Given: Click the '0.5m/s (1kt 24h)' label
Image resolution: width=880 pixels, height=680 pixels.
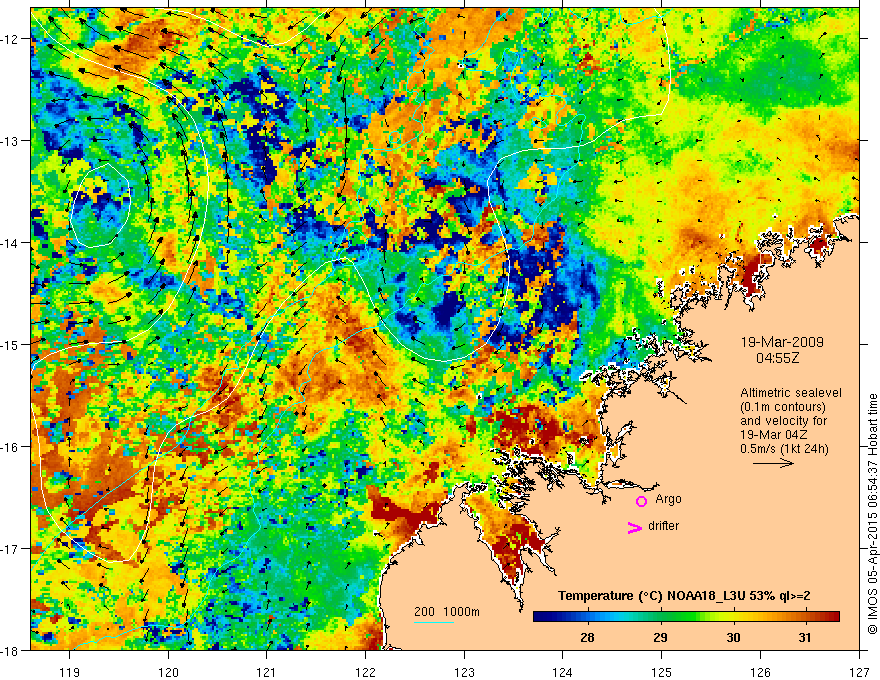Looking at the screenshot, I should tap(784, 449).
